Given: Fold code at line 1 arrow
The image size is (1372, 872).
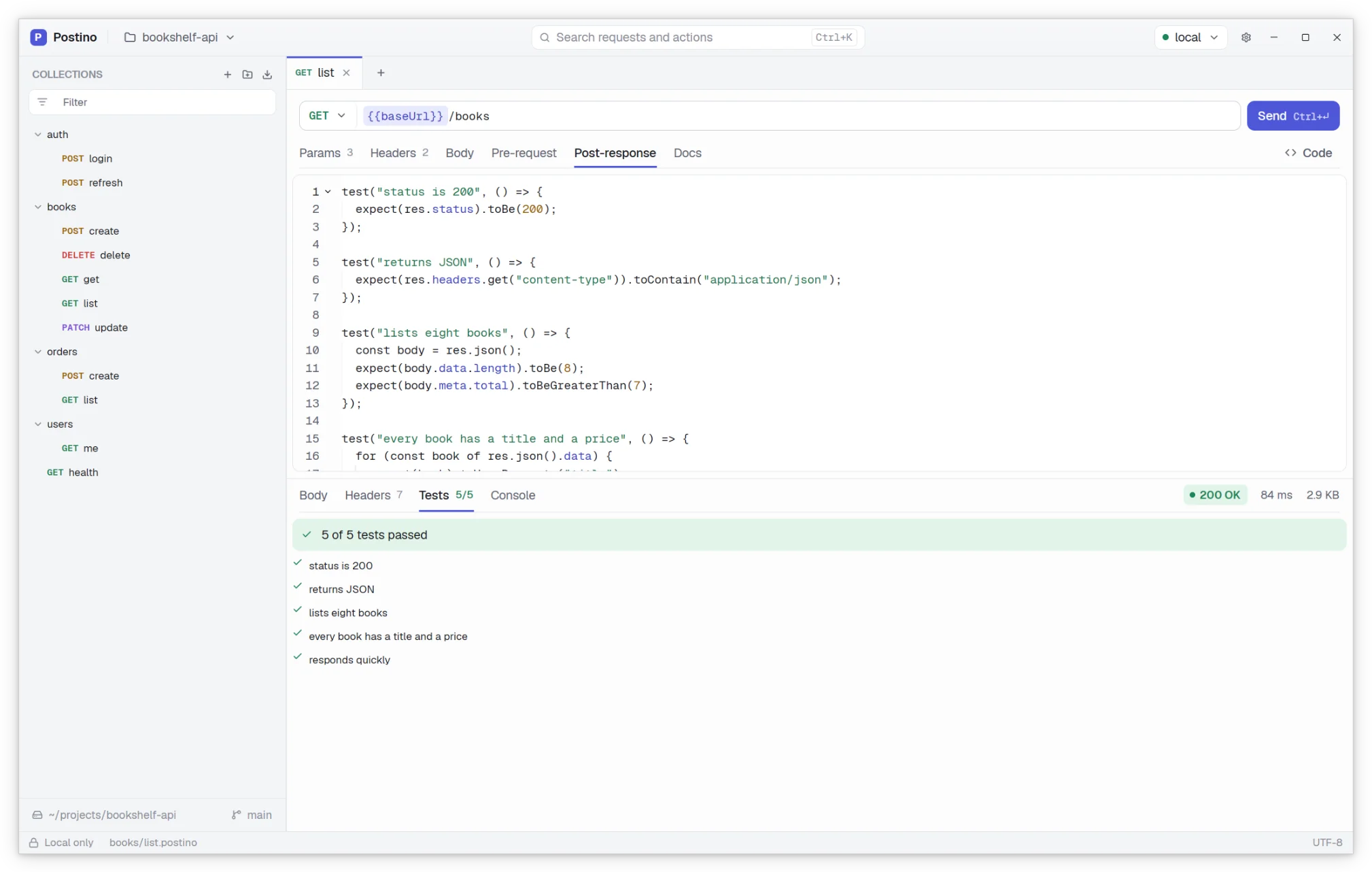Looking at the screenshot, I should [328, 192].
